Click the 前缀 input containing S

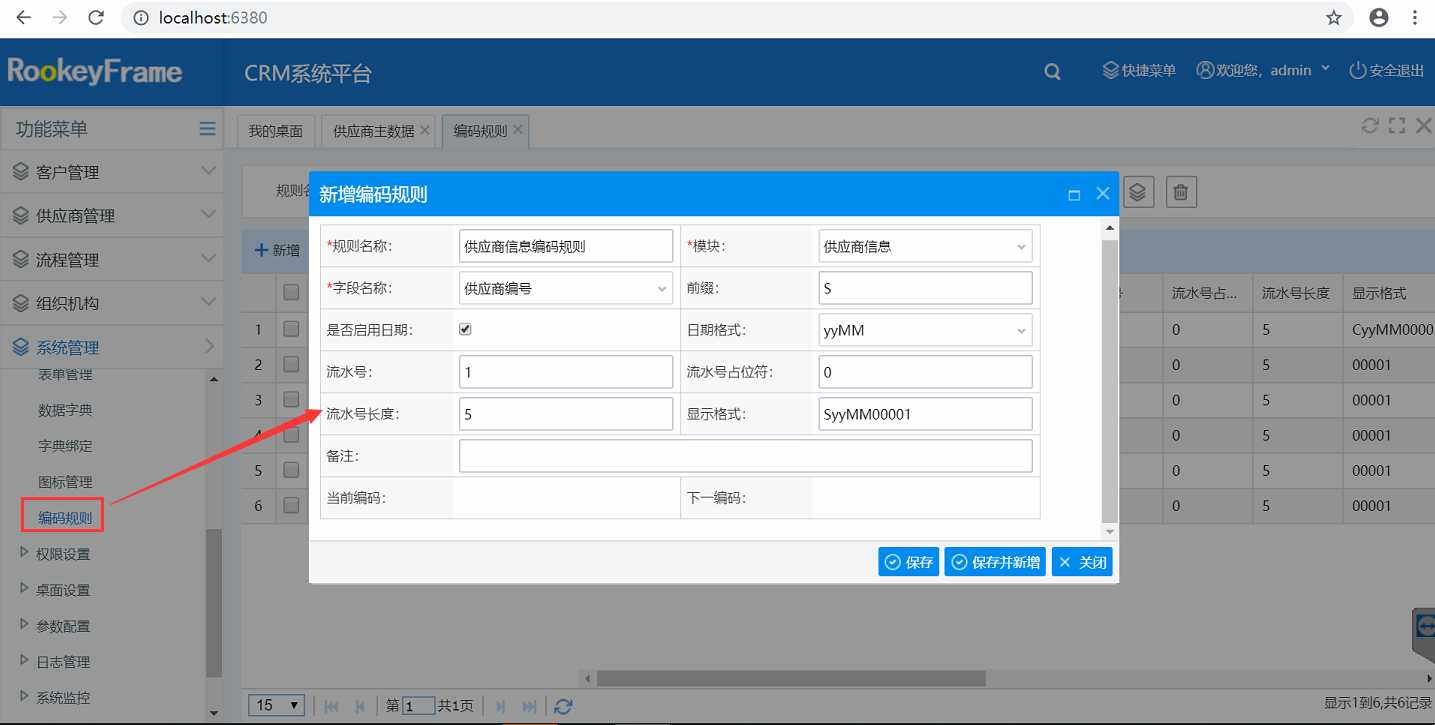tap(925, 288)
